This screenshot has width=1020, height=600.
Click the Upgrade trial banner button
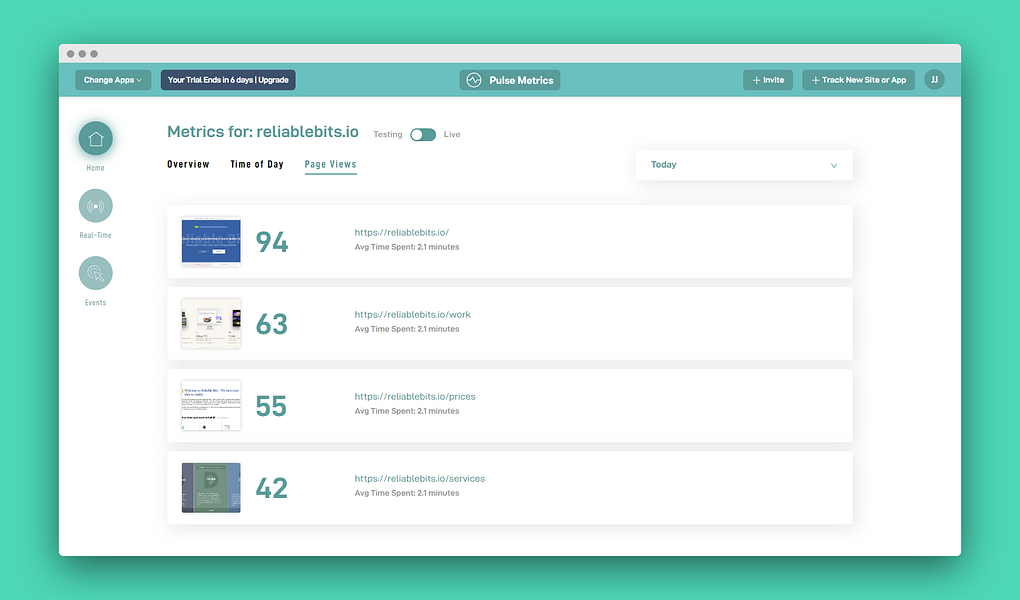(227, 79)
